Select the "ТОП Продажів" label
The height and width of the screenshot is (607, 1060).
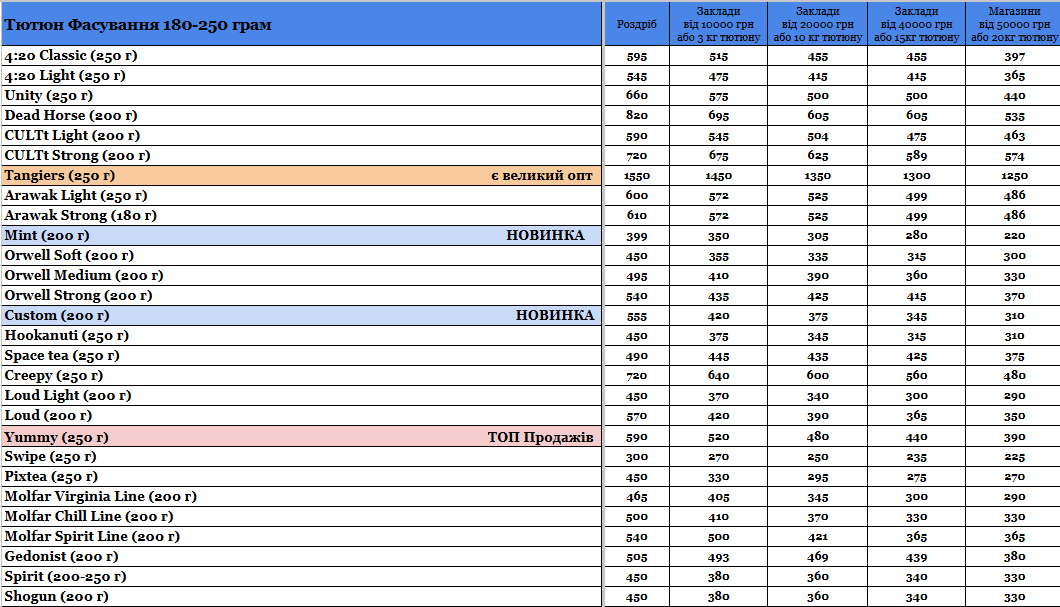tap(541, 438)
